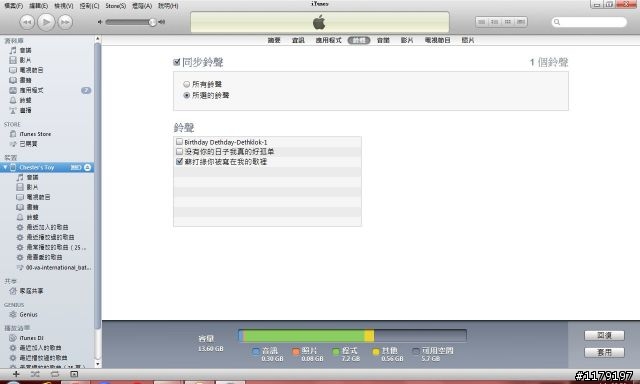Switch to album list view button
Screen dimensions: 640x384
pyautogui.click(x=495, y=22)
